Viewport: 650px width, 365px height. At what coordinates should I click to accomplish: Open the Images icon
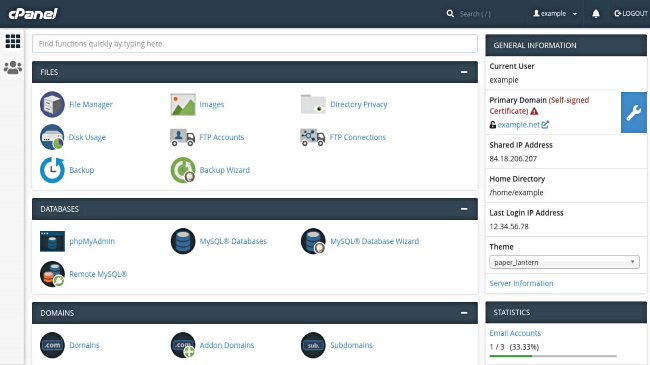point(183,105)
